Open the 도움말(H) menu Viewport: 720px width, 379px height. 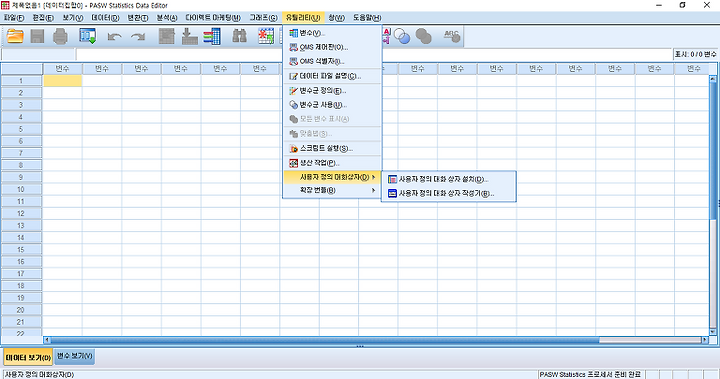click(x=367, y=17)
